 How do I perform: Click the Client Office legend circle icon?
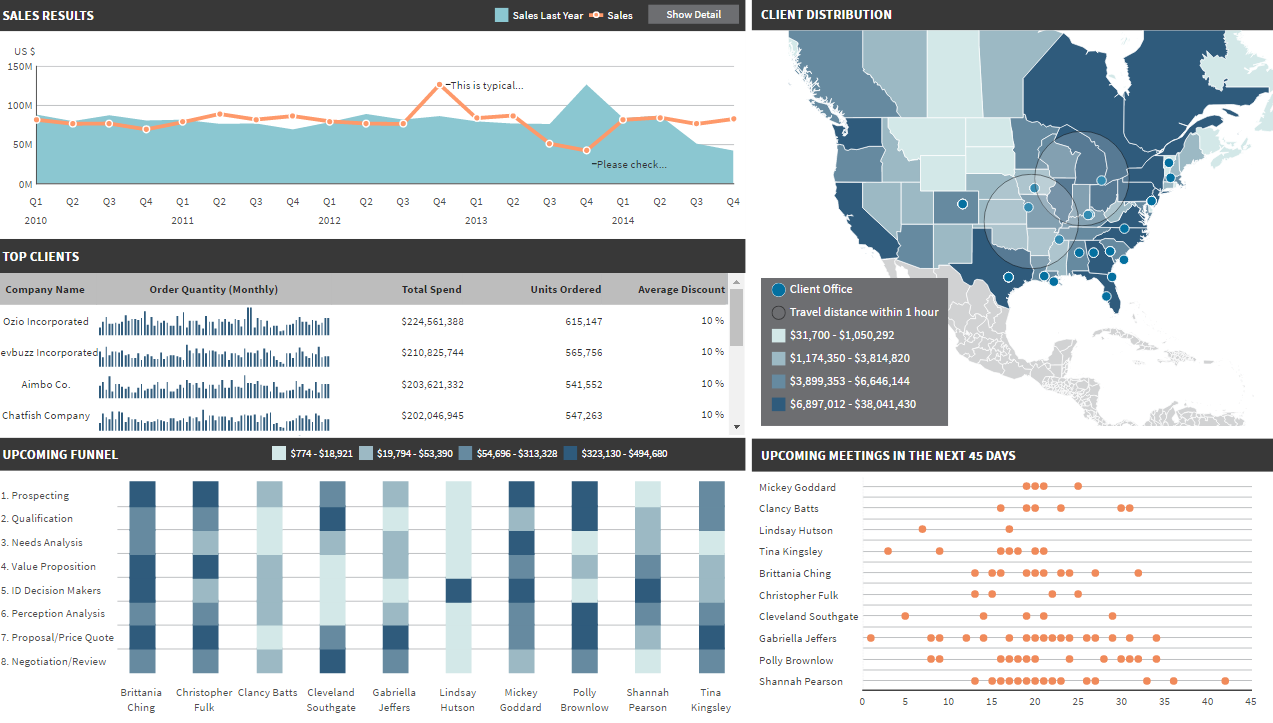click(779, 289)
